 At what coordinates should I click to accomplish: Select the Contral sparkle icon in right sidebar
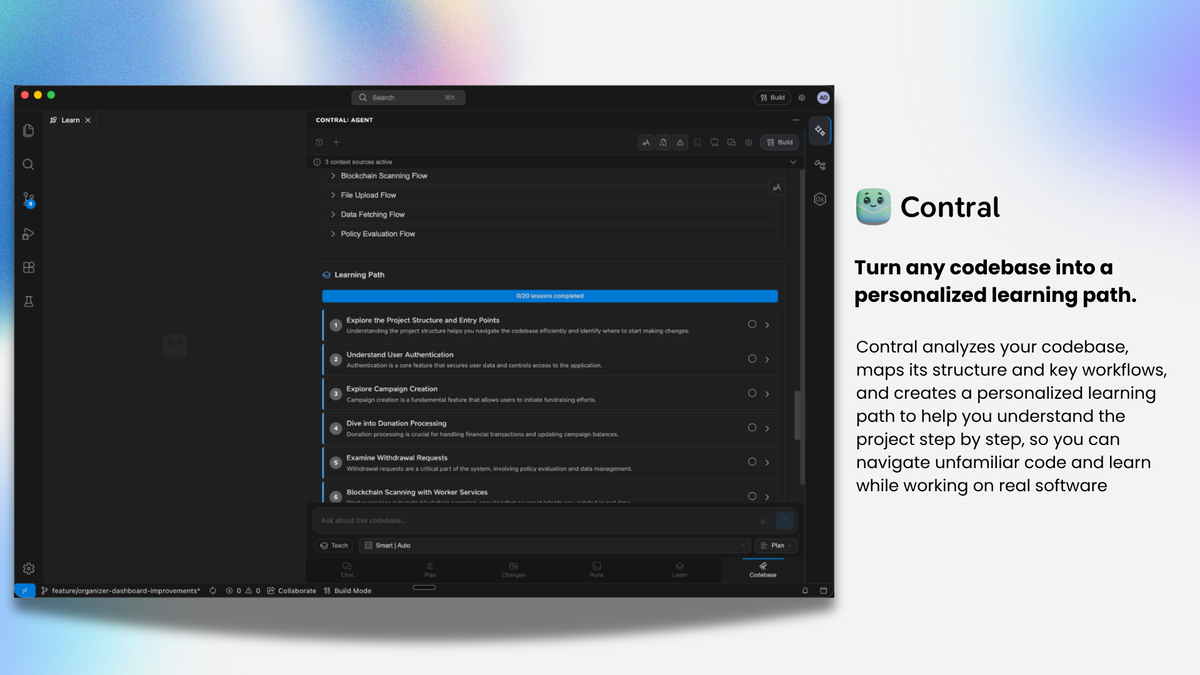click(x=820, y=131)
